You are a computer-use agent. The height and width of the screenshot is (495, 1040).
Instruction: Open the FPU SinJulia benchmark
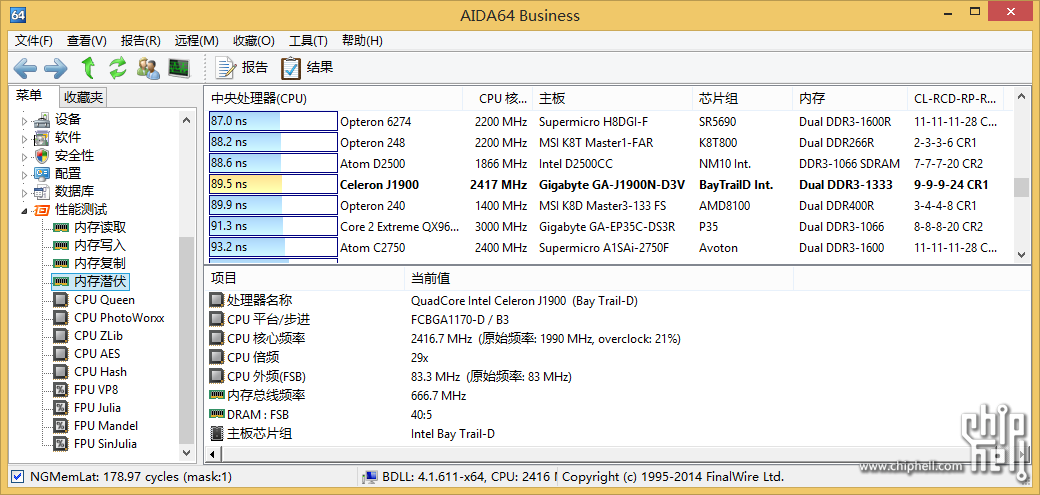(x=105, y=443)
